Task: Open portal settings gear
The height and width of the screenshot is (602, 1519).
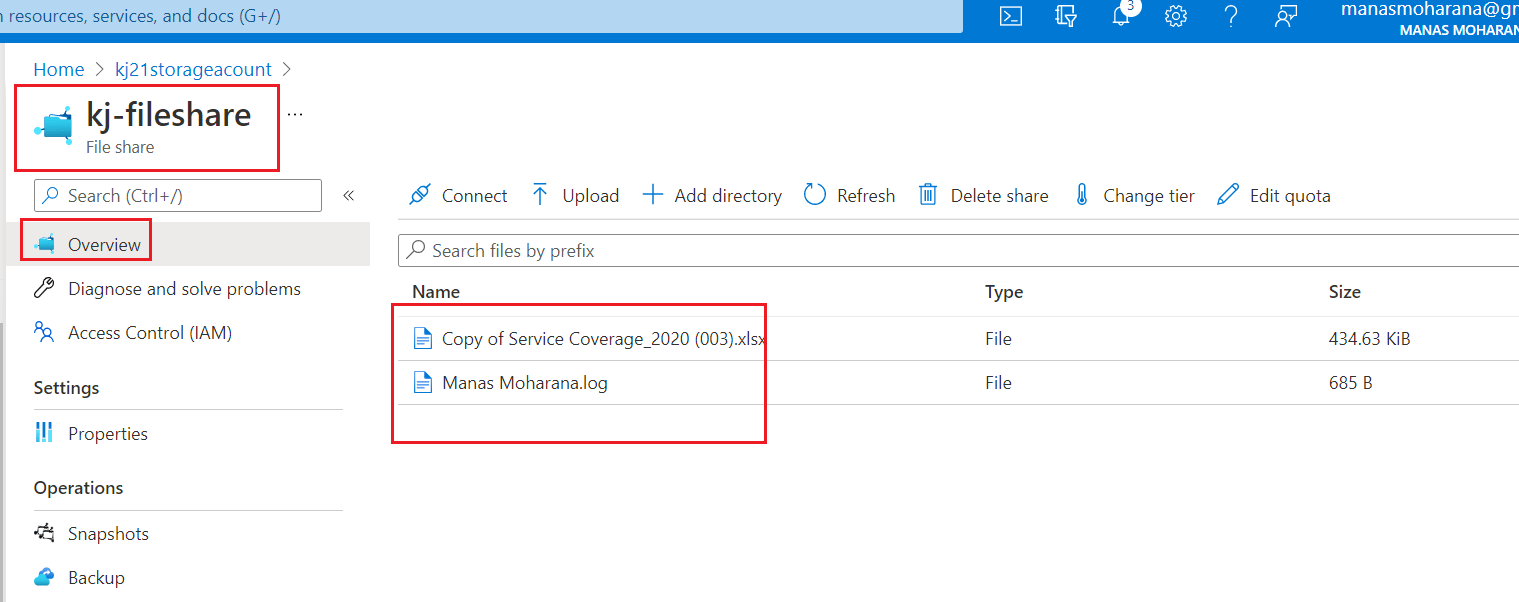Action: coord(1176,16)
